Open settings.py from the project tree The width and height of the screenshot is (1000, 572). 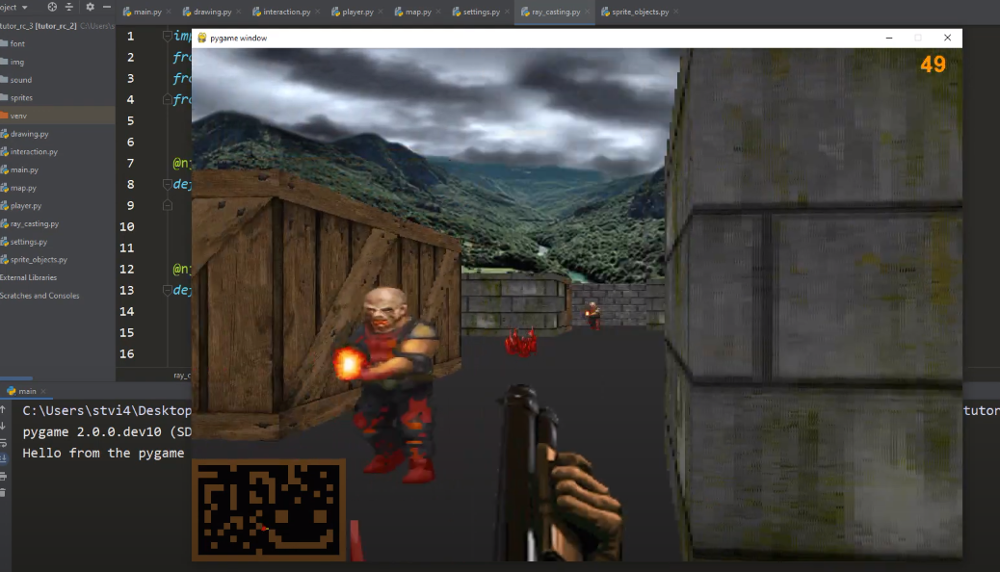coord(28,242)
